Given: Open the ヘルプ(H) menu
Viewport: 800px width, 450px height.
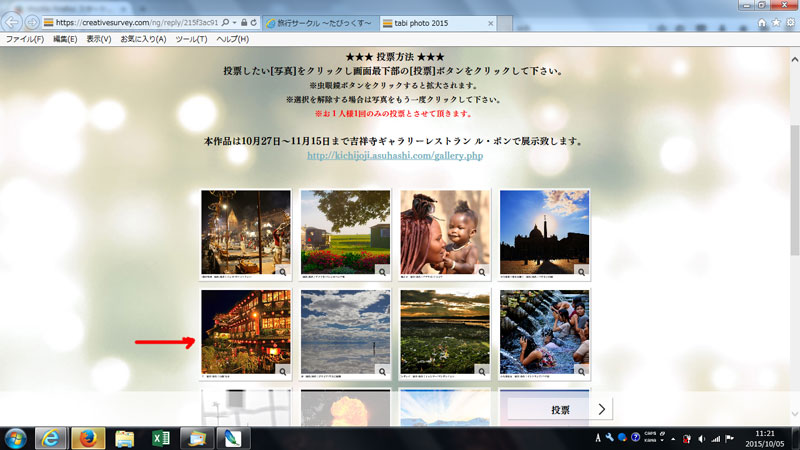Looking at the screenshot, I should click(232, 39).
